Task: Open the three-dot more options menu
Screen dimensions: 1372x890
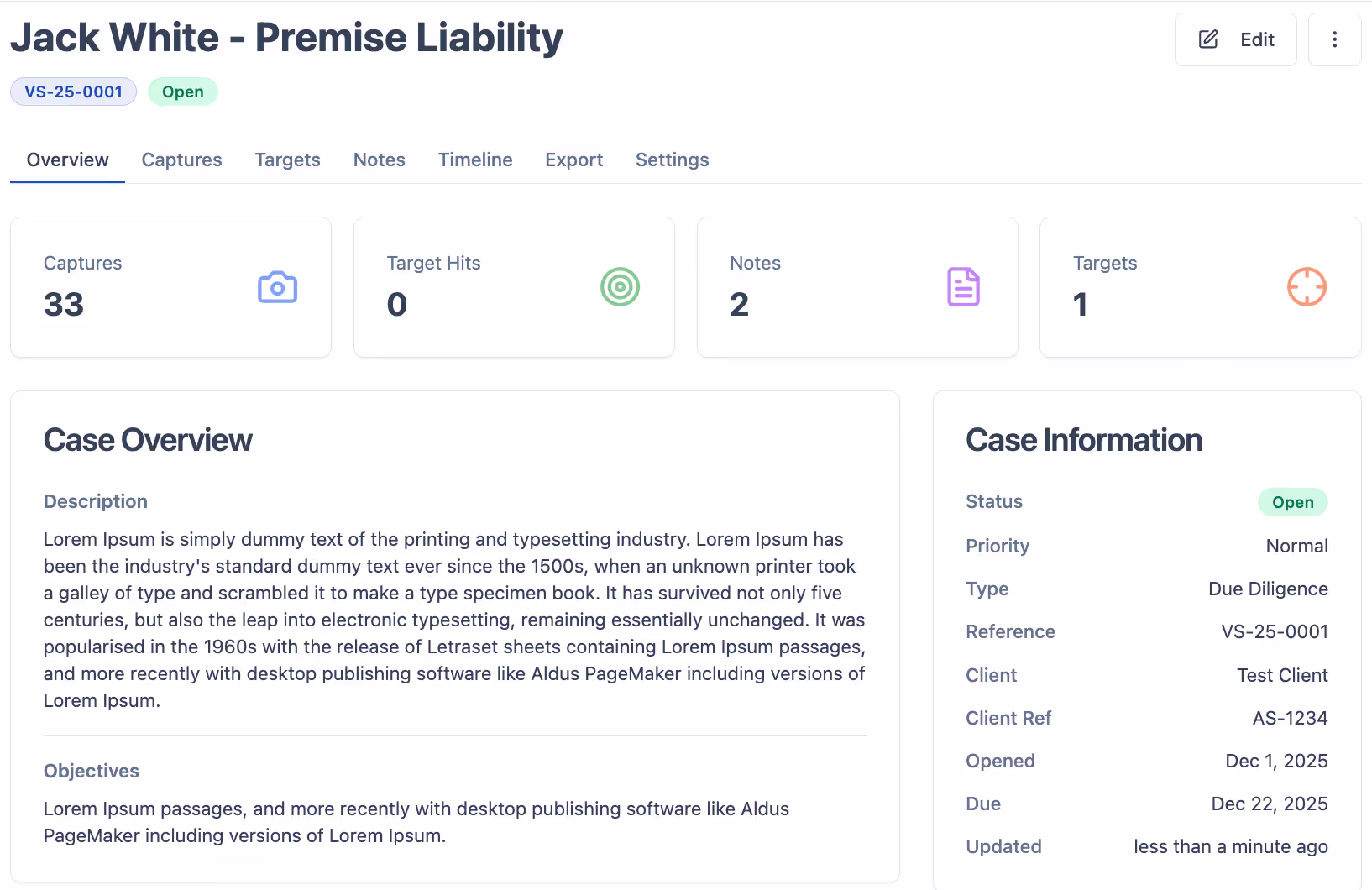Action: [x=1334, y=39]
